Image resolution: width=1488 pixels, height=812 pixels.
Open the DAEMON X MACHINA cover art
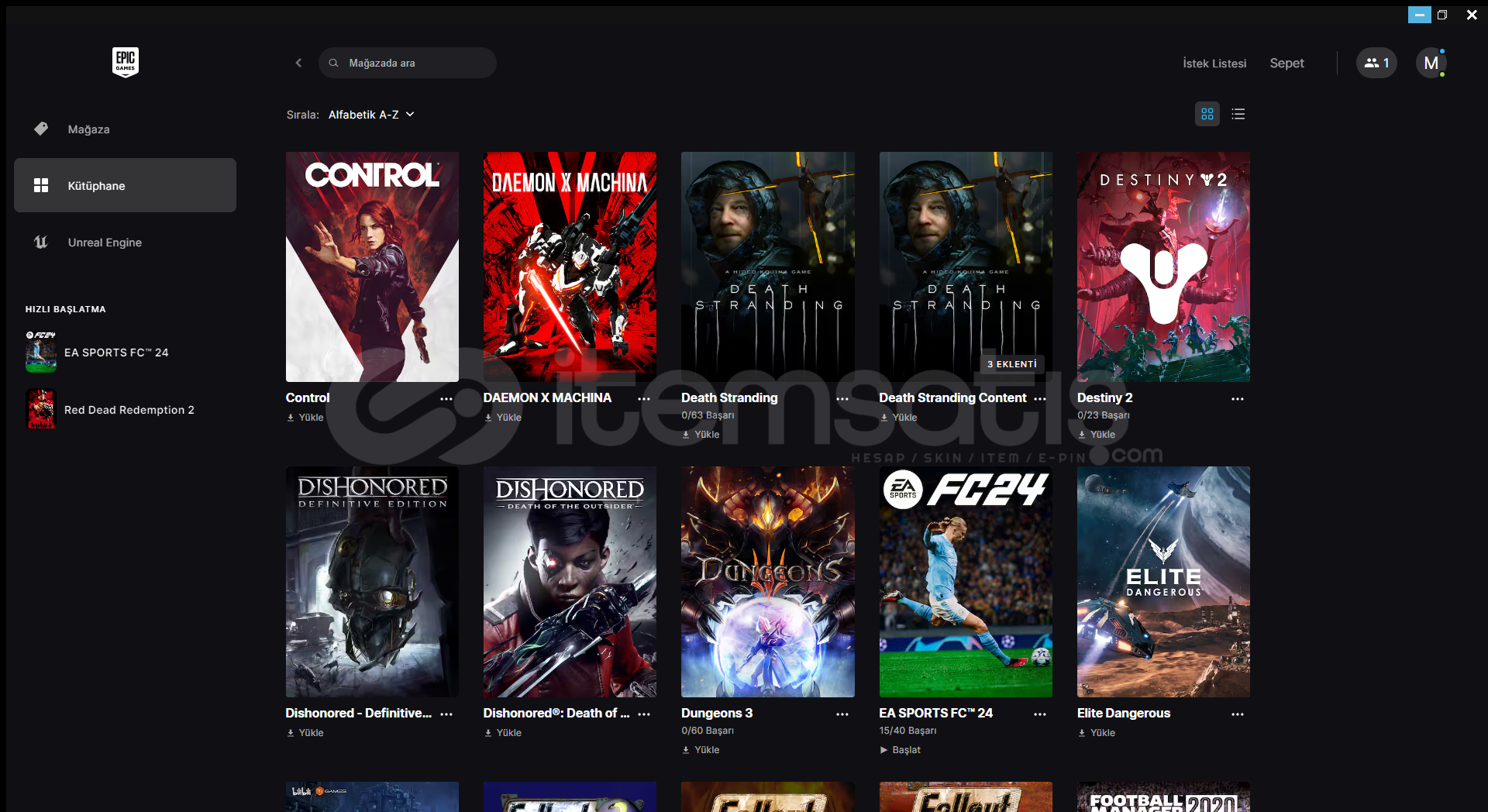[570, 267]
